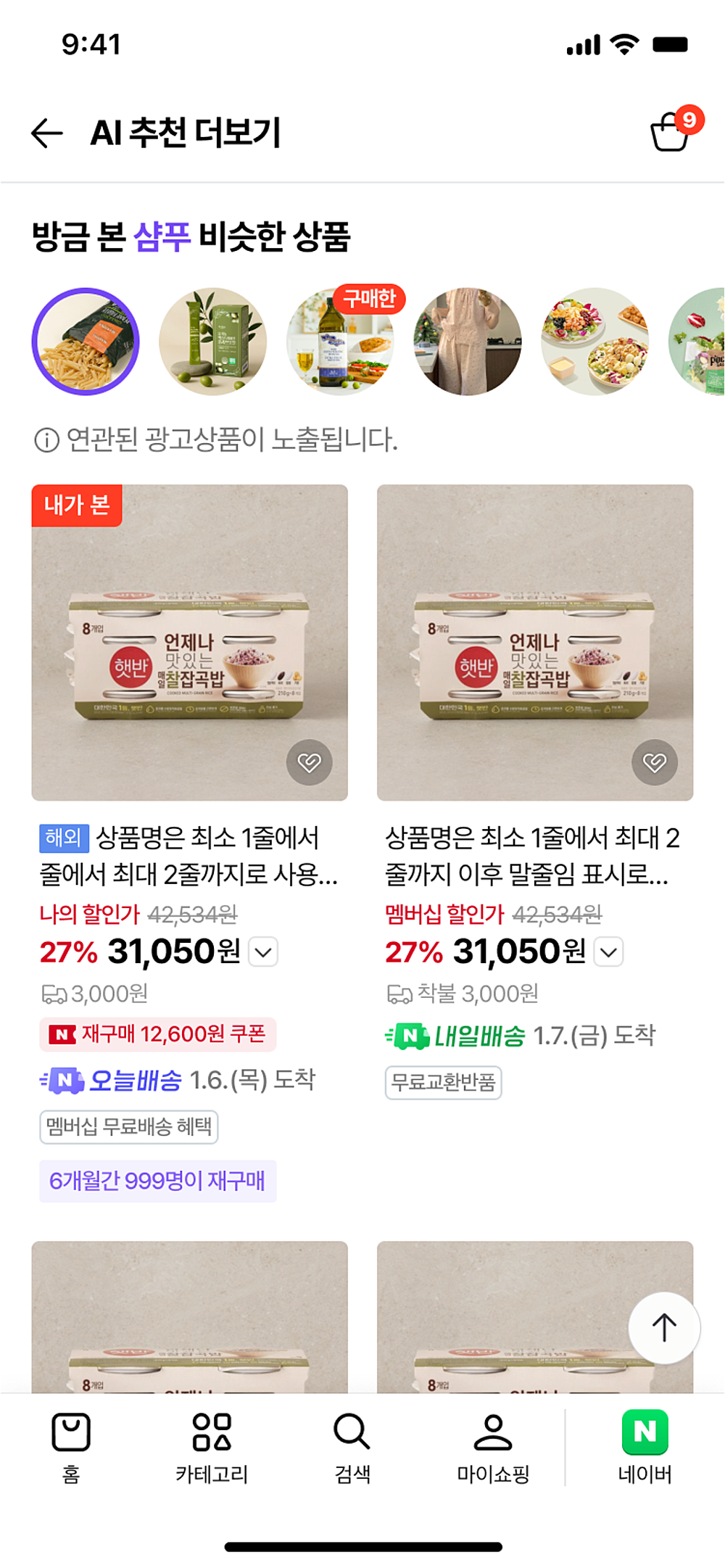Screen dimensions: 725x1568
Task: Tap the info icon beside 연관된 광고상품
Action: [x=47, y=440]
